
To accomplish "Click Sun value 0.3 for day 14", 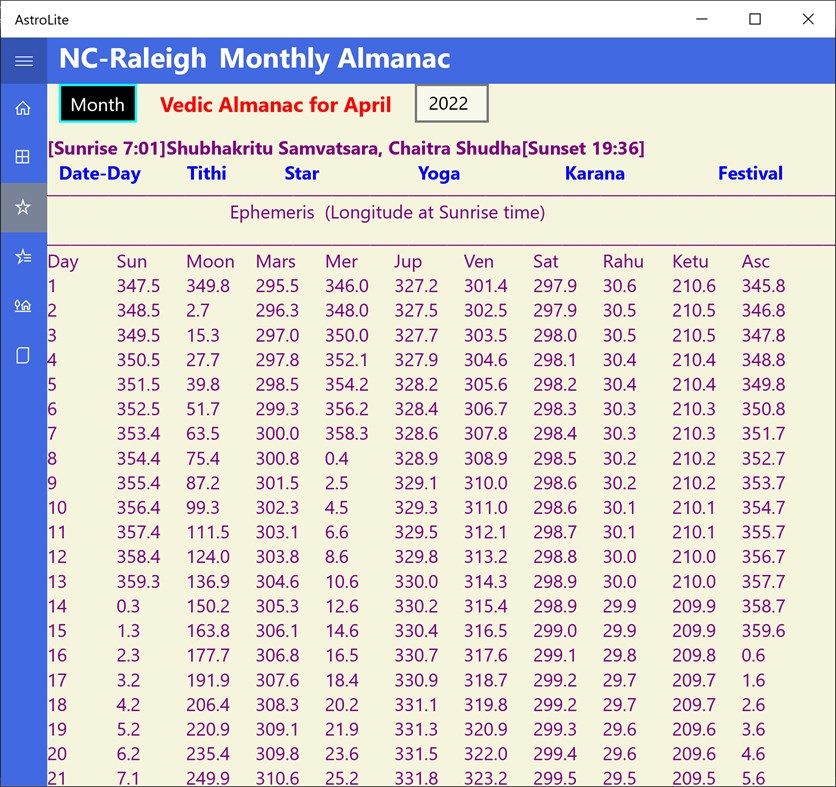I will point(128,606).
